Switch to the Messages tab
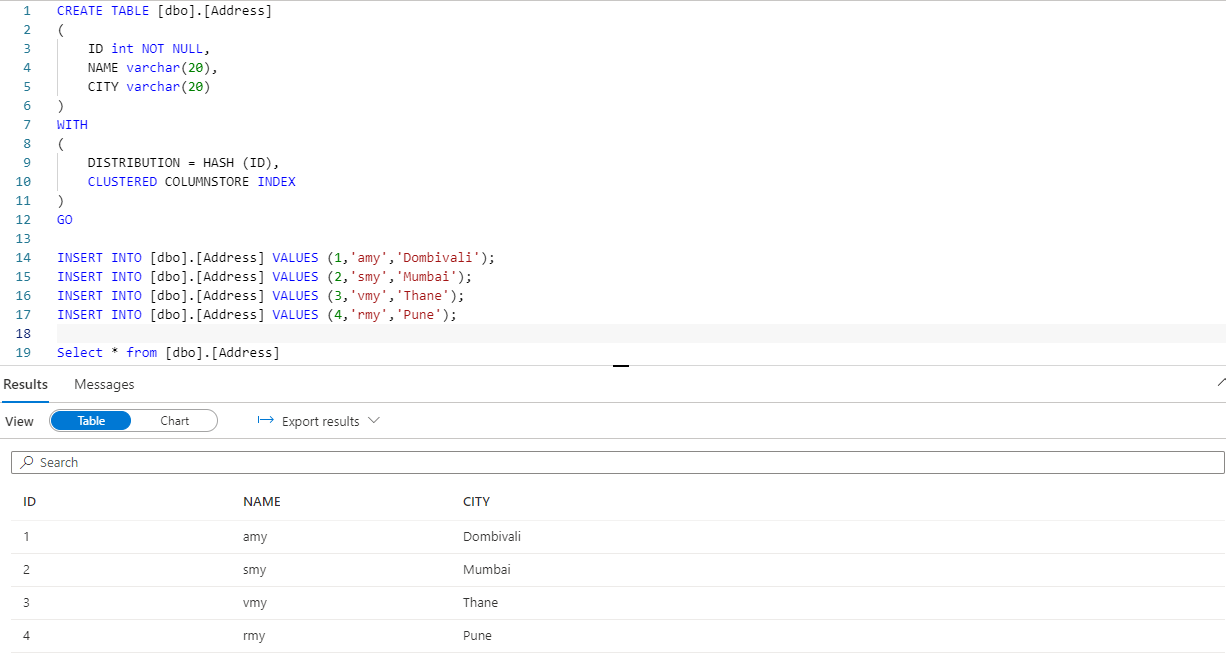The width and height of the screenshot is (1226, 671). coord(104,384)
